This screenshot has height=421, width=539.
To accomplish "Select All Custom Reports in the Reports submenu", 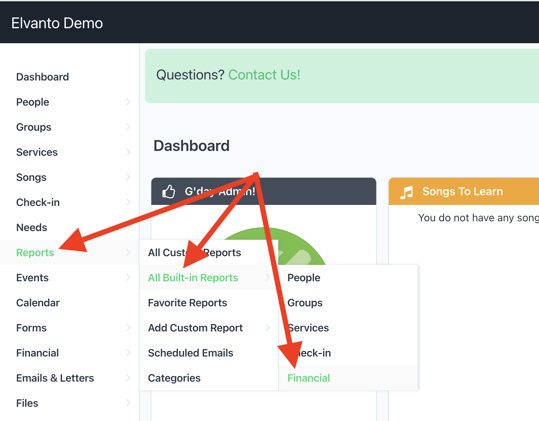I will [x=209, y=252].
